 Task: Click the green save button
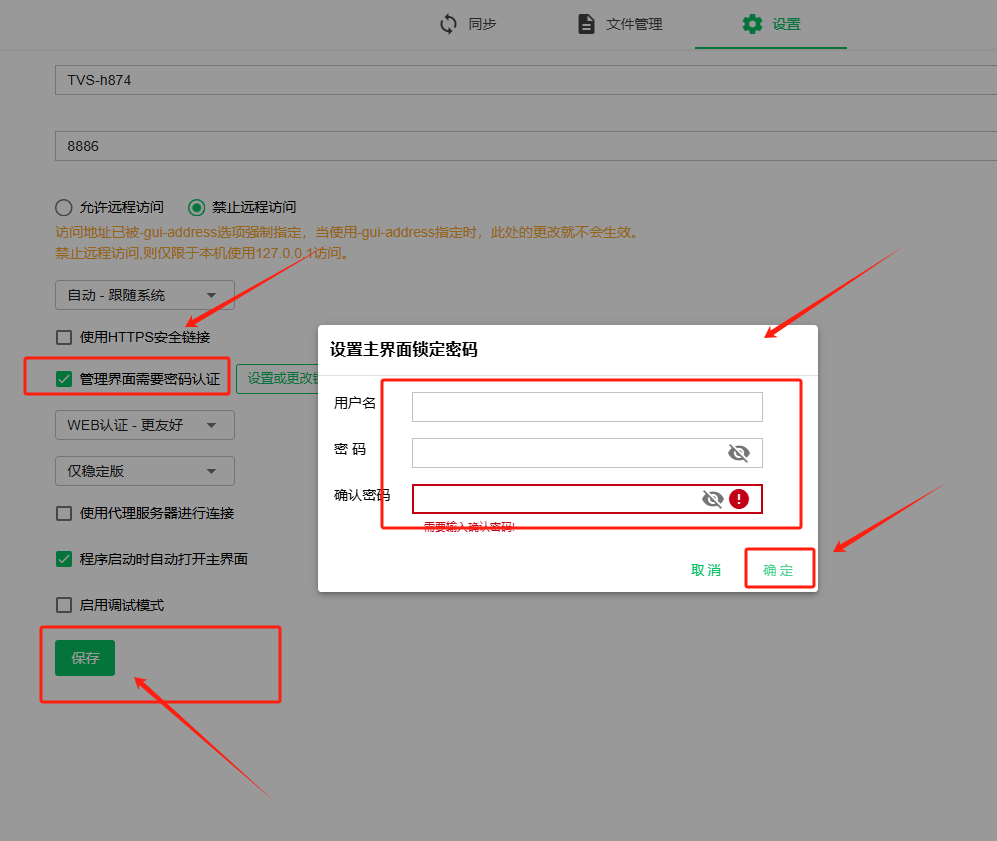click(85, 658)
